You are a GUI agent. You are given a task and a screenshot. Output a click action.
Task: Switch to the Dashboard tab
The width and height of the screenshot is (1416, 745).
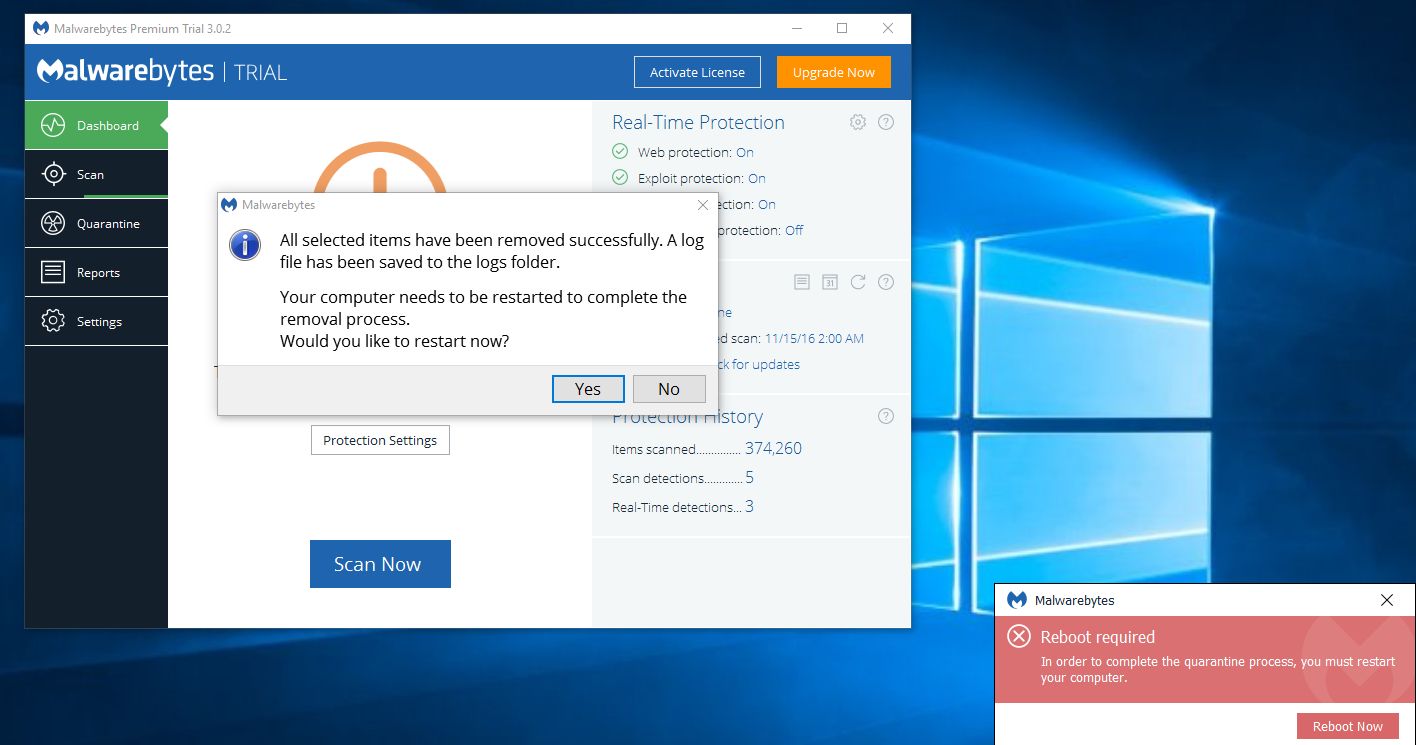(x=96, y=125)
